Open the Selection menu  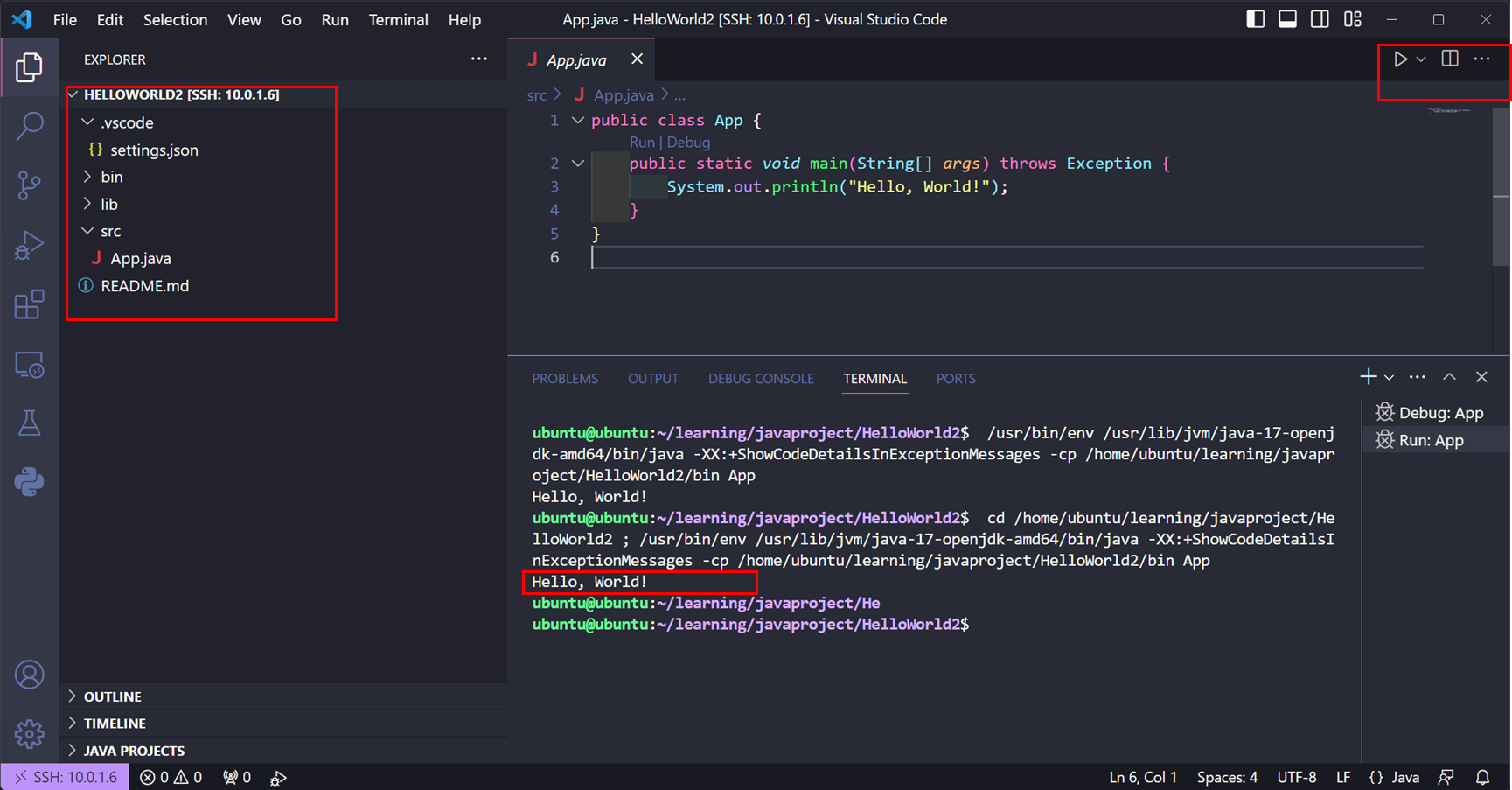click(175, 19)
